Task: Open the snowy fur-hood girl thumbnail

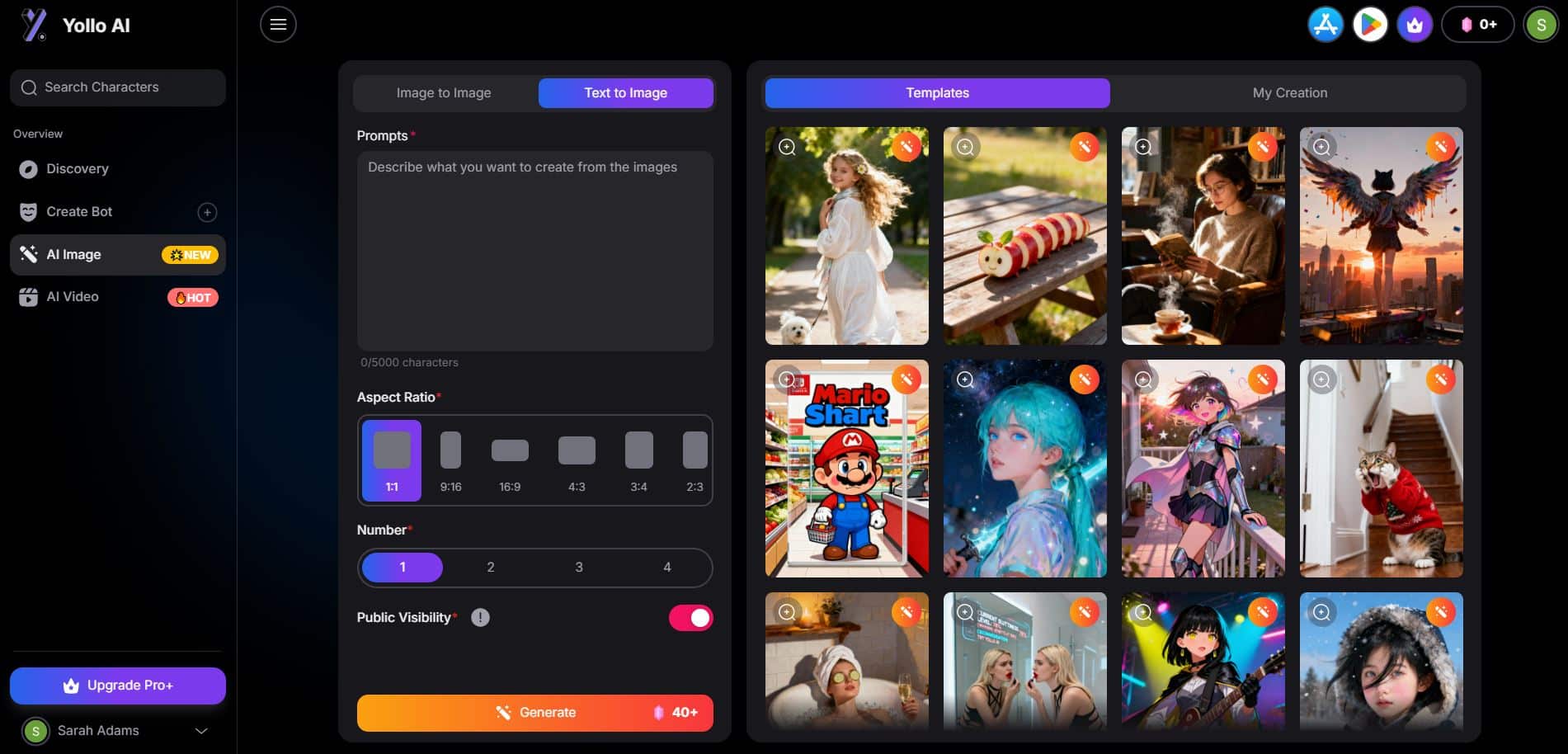Action: (1382, 661)
